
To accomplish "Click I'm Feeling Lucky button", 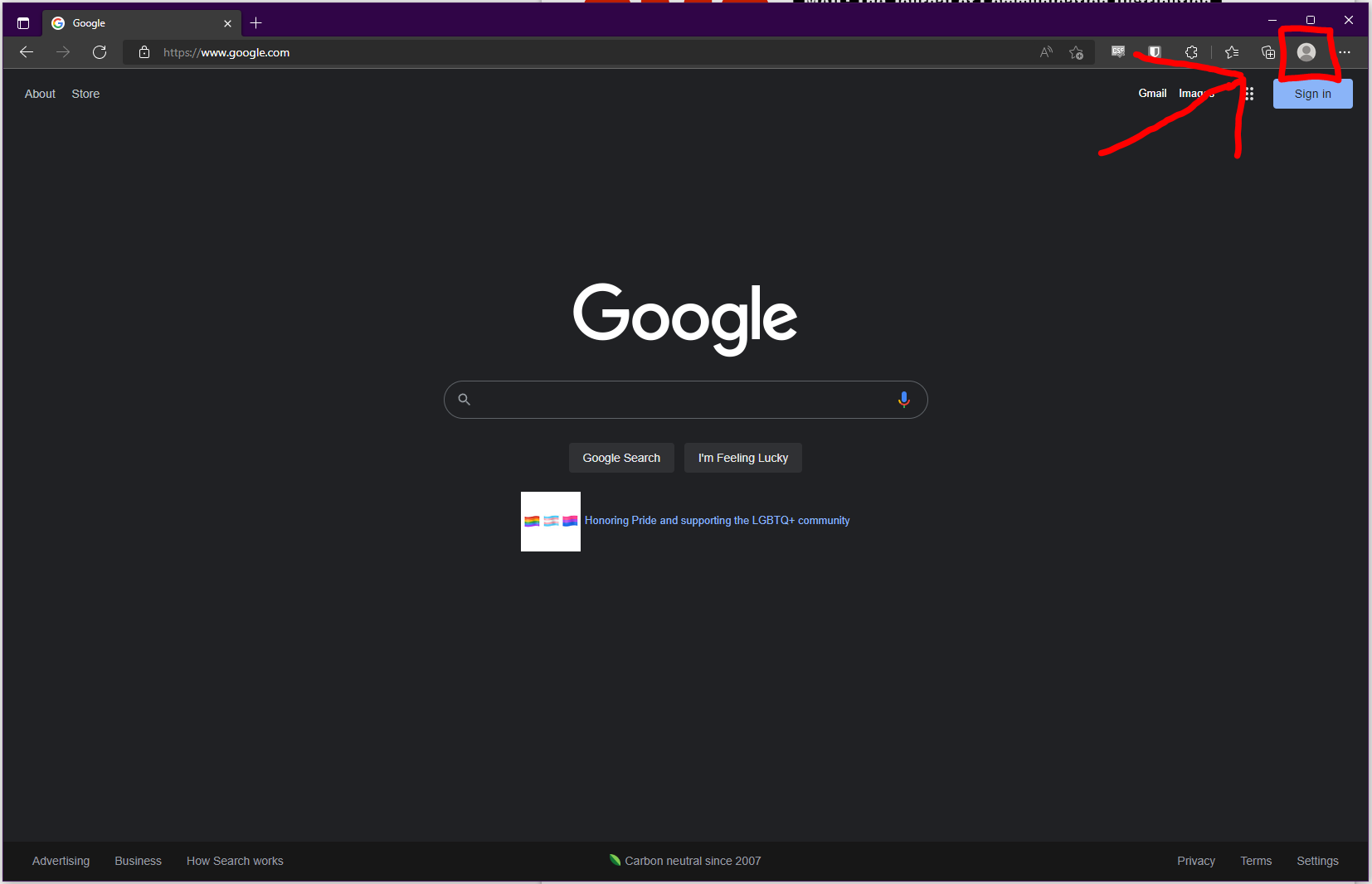I will (743, 458).
